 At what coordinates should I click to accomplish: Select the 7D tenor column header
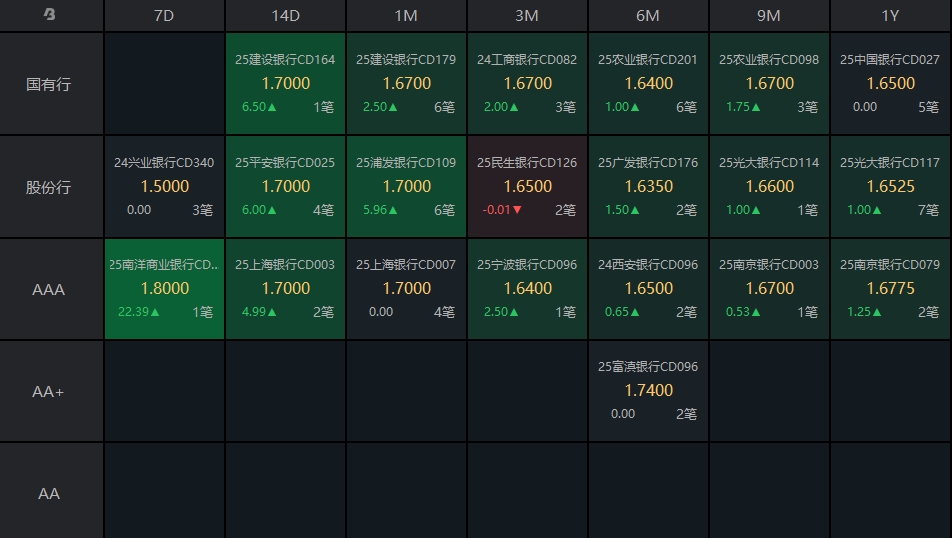(164, 16)
